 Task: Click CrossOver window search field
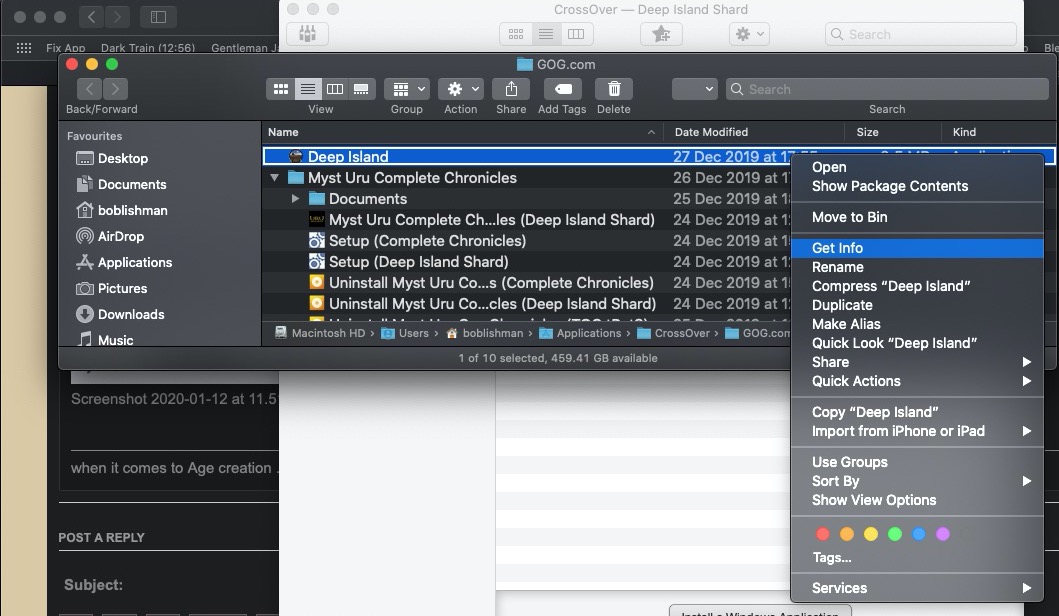click(x=921, y=34)
